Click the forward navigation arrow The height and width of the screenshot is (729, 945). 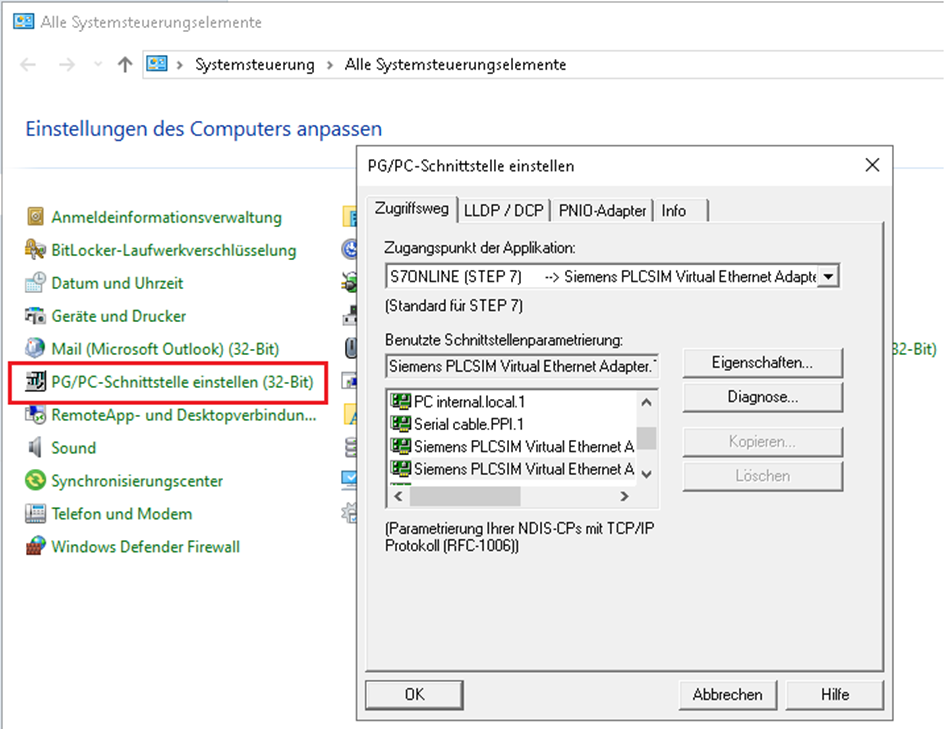pyautogui.click(x=67, y=64)
